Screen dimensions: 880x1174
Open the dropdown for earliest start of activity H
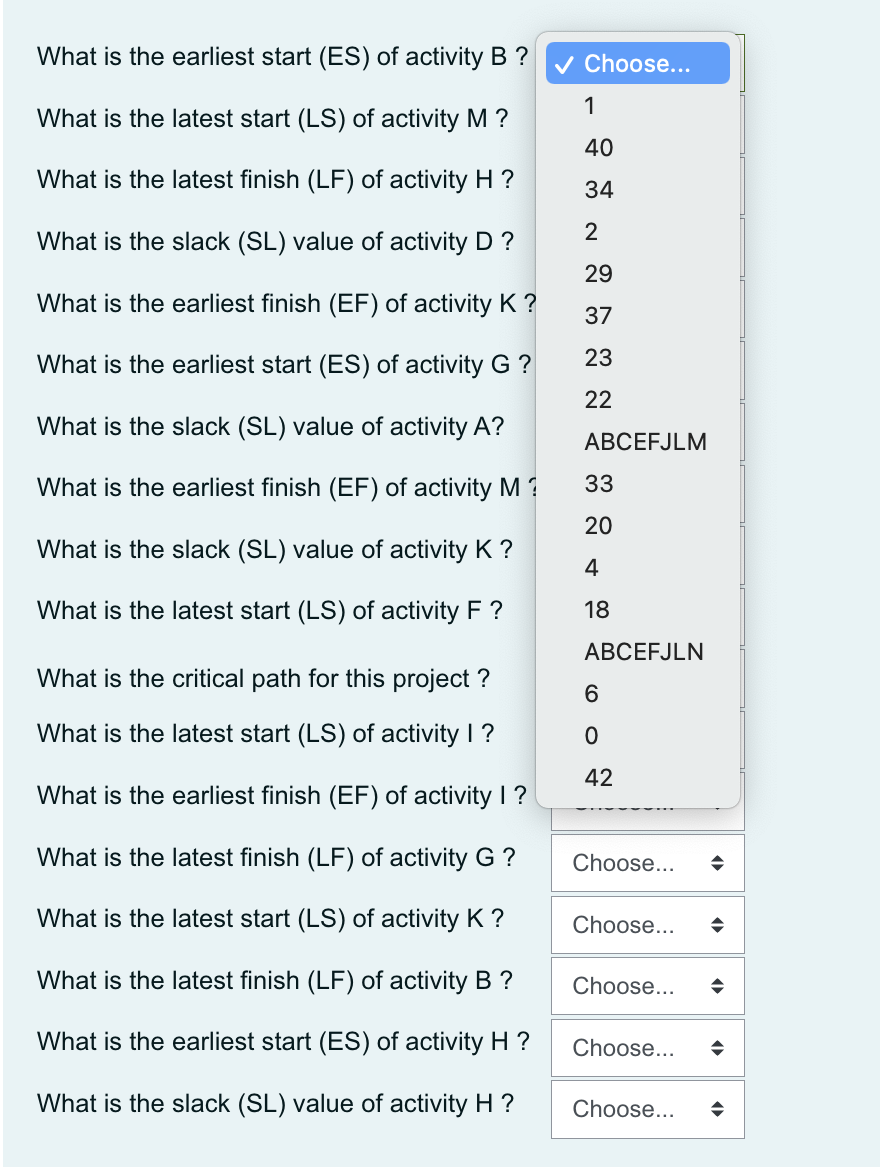[647, 1047]
